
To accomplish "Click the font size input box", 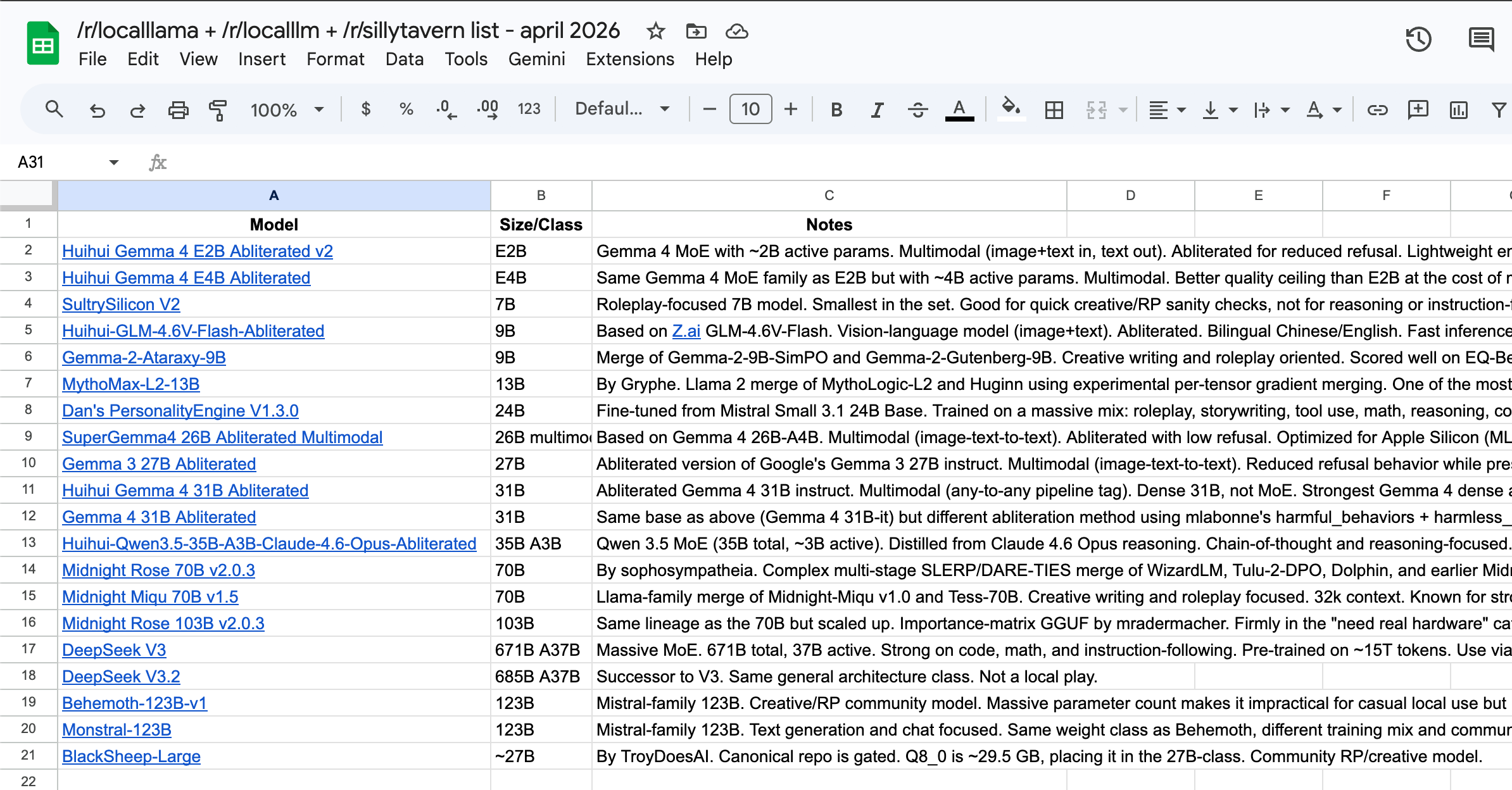I will click(x=750, y=109).
